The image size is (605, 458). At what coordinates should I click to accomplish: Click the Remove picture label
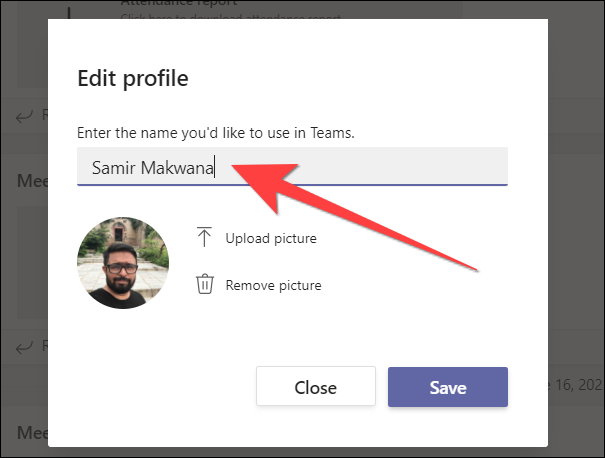273,285
